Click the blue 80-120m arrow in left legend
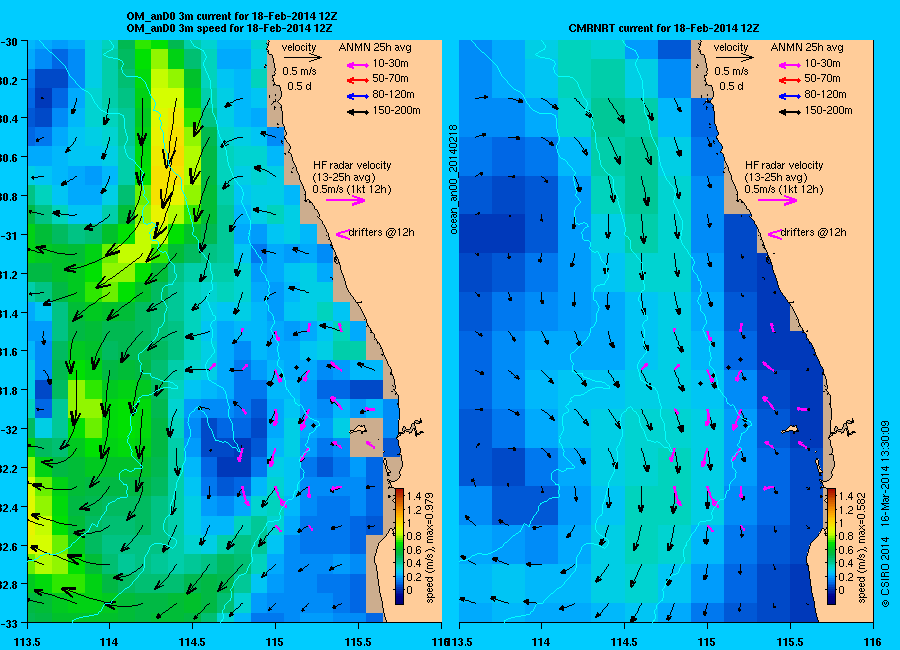Viewport: 900px width, 650px height. click(x=358, y=96)
